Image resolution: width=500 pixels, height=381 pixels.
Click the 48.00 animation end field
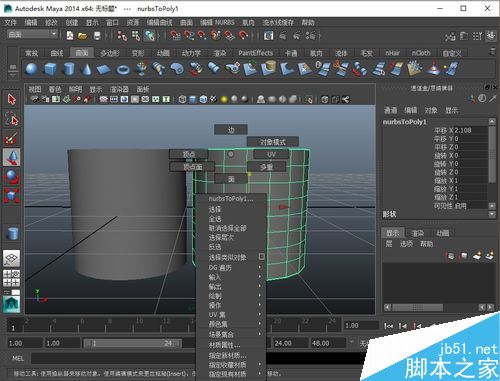[327, 343]
